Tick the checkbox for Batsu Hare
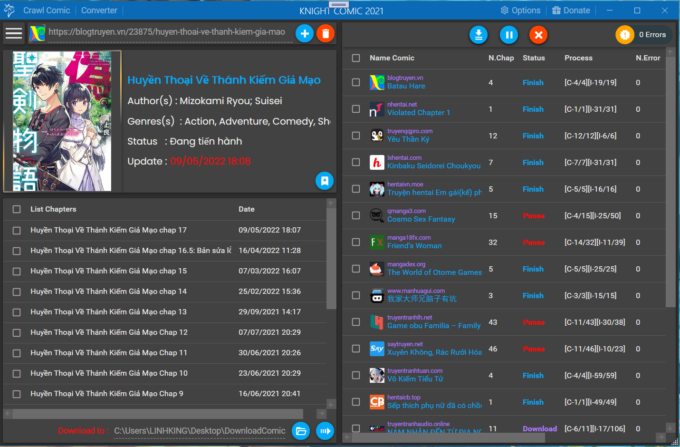Screen dimensions: 680x447 click(x=356, y=82)
